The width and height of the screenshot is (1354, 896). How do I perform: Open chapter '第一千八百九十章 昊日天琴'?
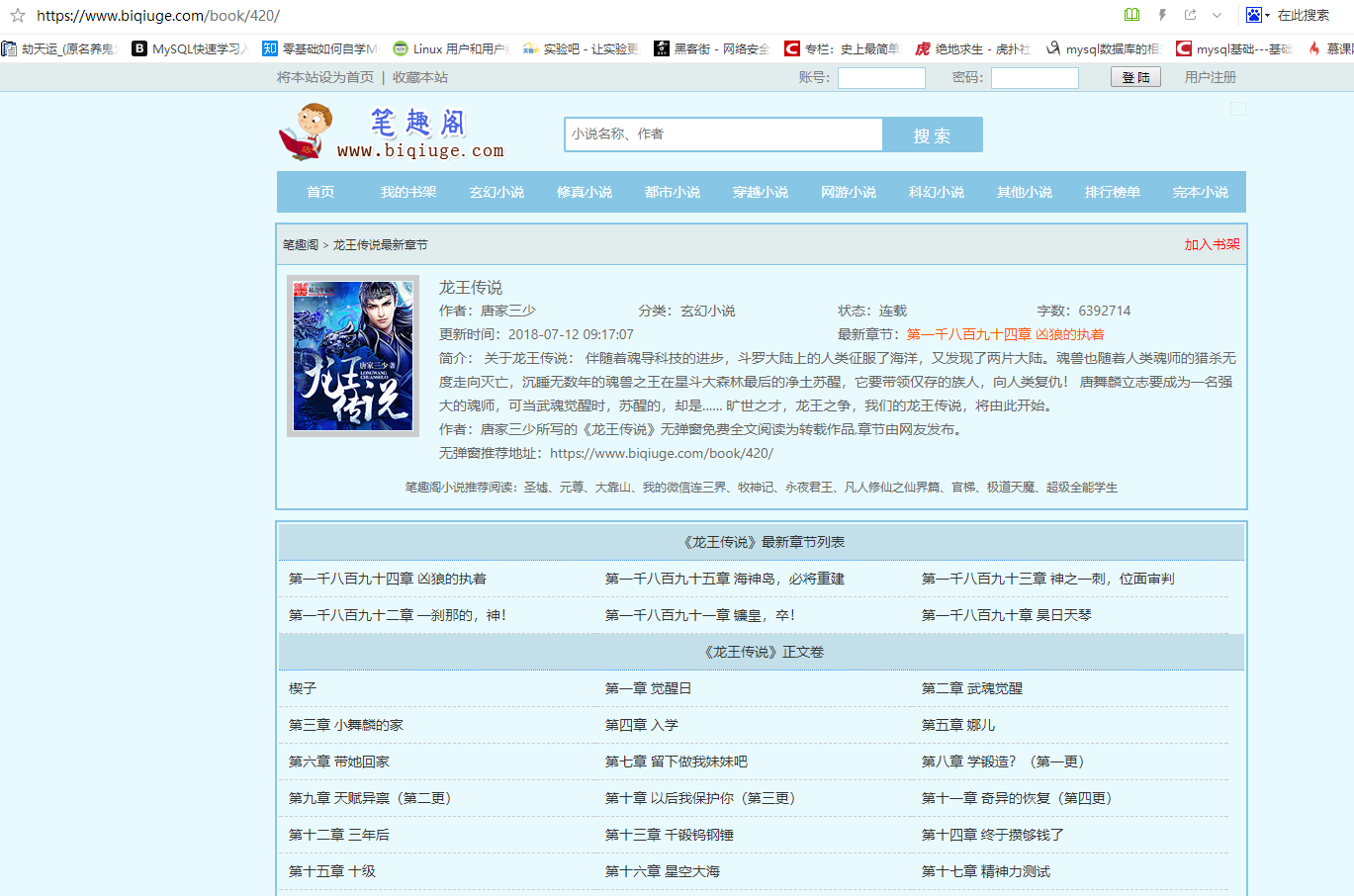pyautogui.click(x=1007, y=615)
